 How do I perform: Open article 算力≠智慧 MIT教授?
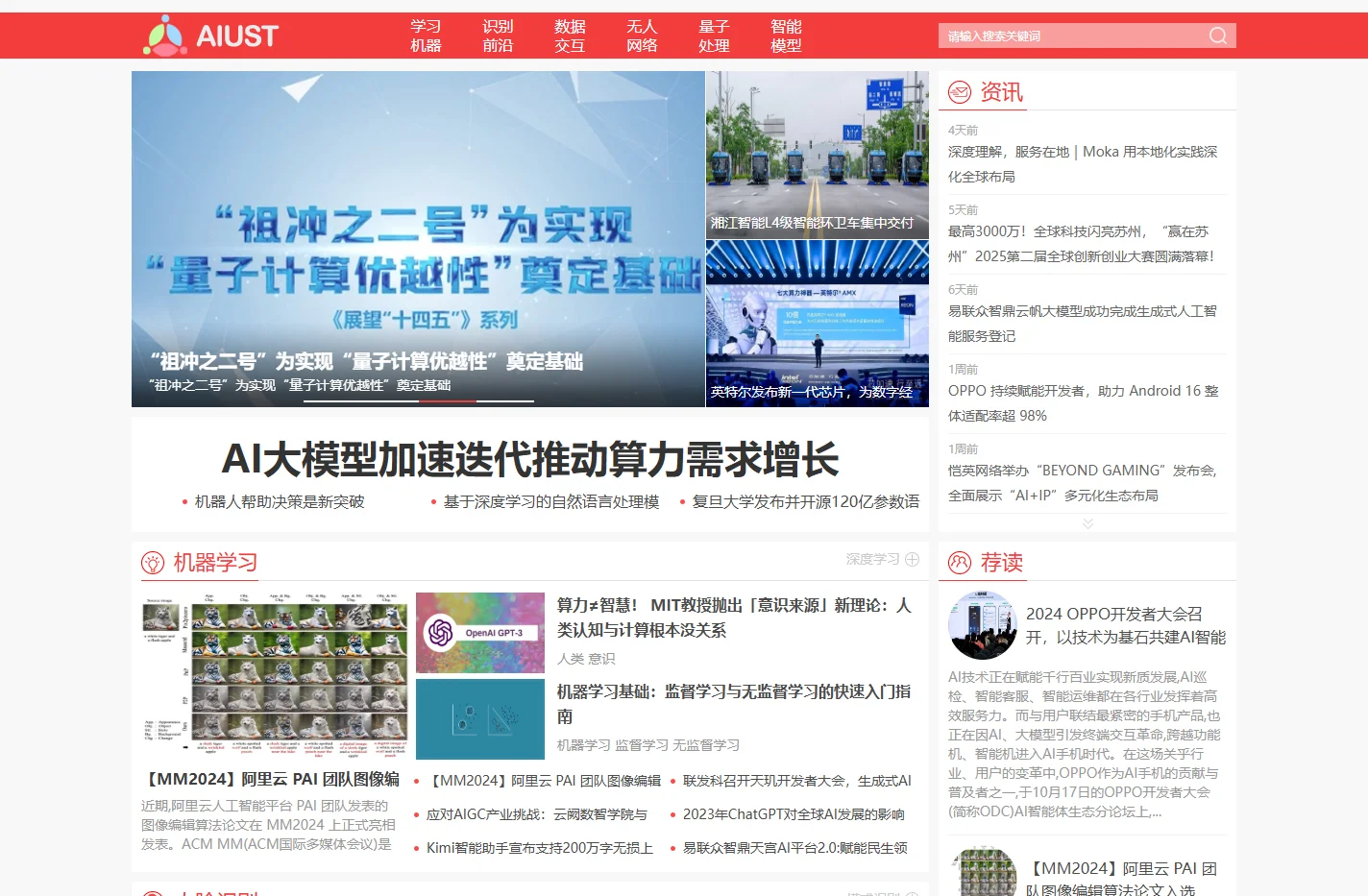734,618
